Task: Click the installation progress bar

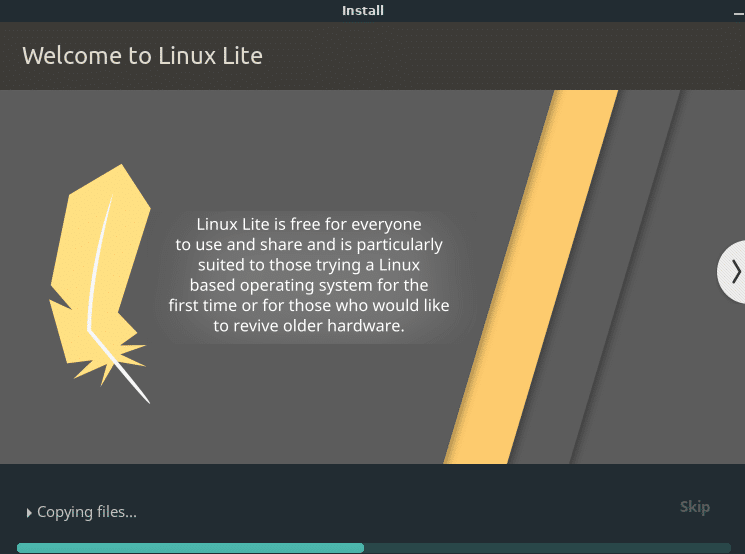Action: [x=373, y=548]
